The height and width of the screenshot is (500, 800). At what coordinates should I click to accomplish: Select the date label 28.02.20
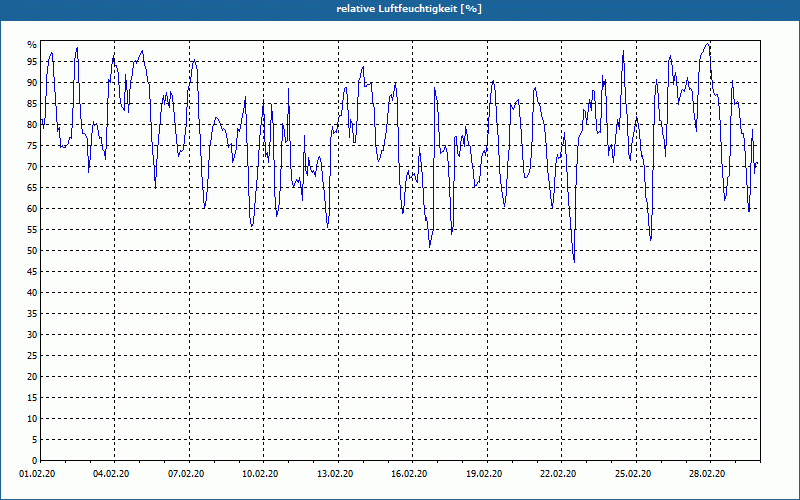pyautogui.click(x=707, y=474)
